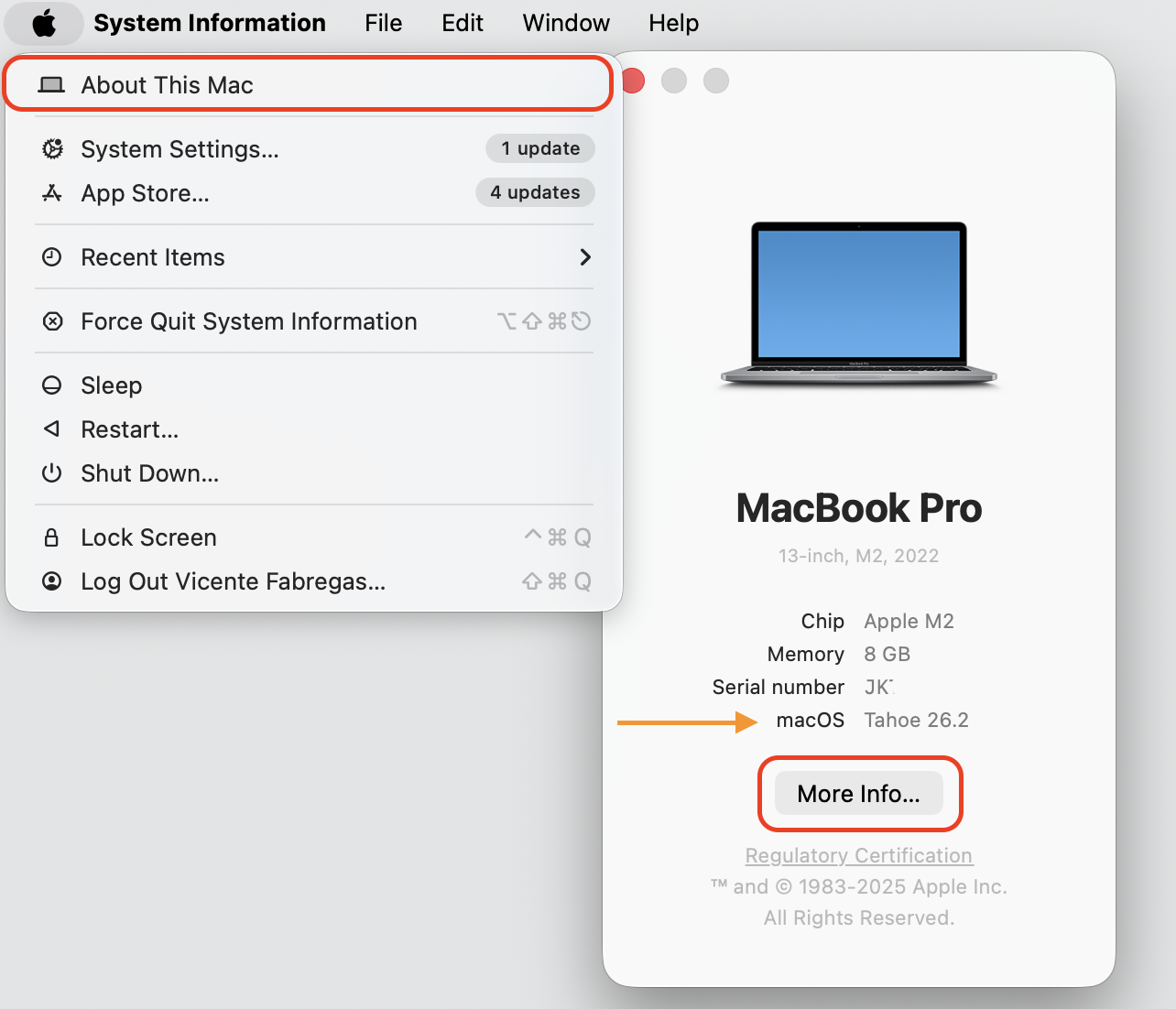Click the Restart triangle icon
This screenshot has width=1176, height=1009.
click(52, 429)
